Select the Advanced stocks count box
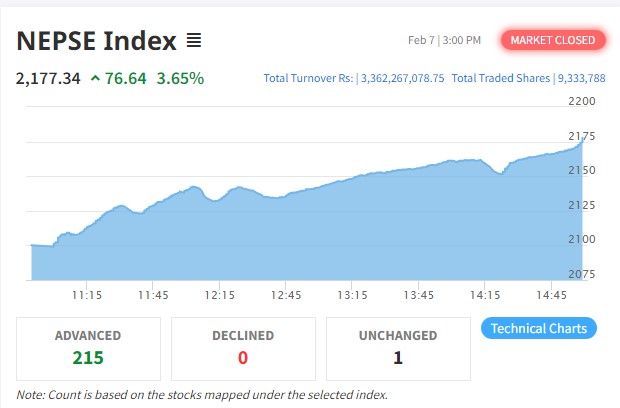Image resolution: width=620 pixels, height=408 pixels. coord(88,346)
